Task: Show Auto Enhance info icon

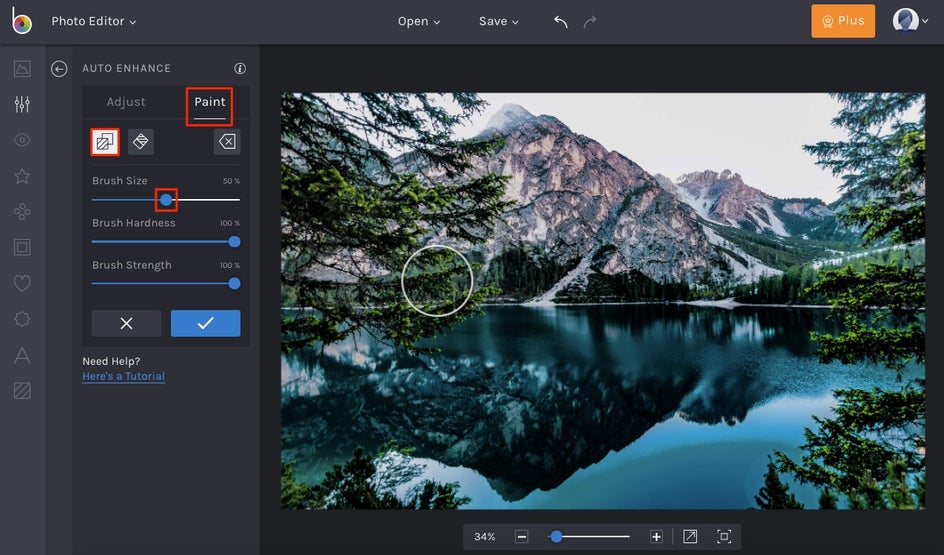Action: pyautogui.click(x=240, y=69)
